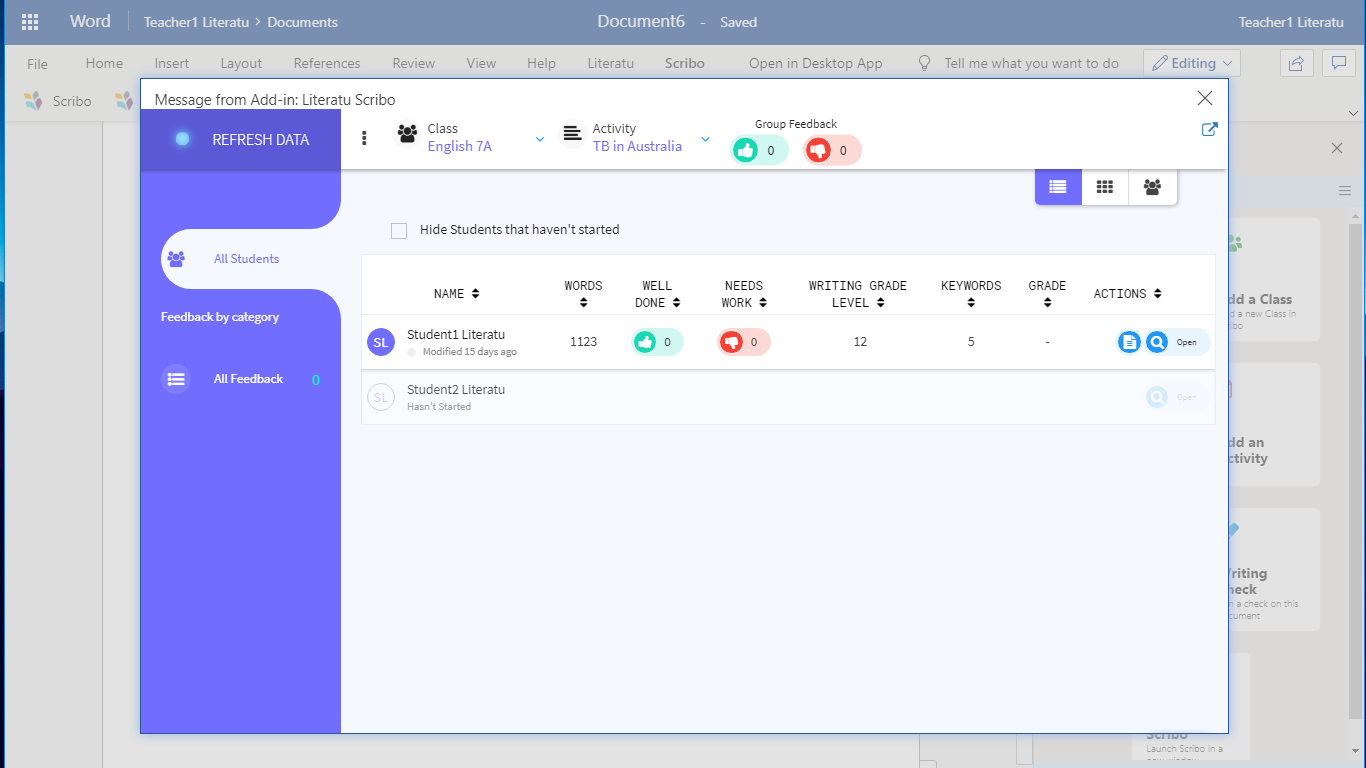This screenshot has width=1366, height=768.
Task: Click the All Feedback list icon
Action: pyautogui.click(x=176, y=379)
